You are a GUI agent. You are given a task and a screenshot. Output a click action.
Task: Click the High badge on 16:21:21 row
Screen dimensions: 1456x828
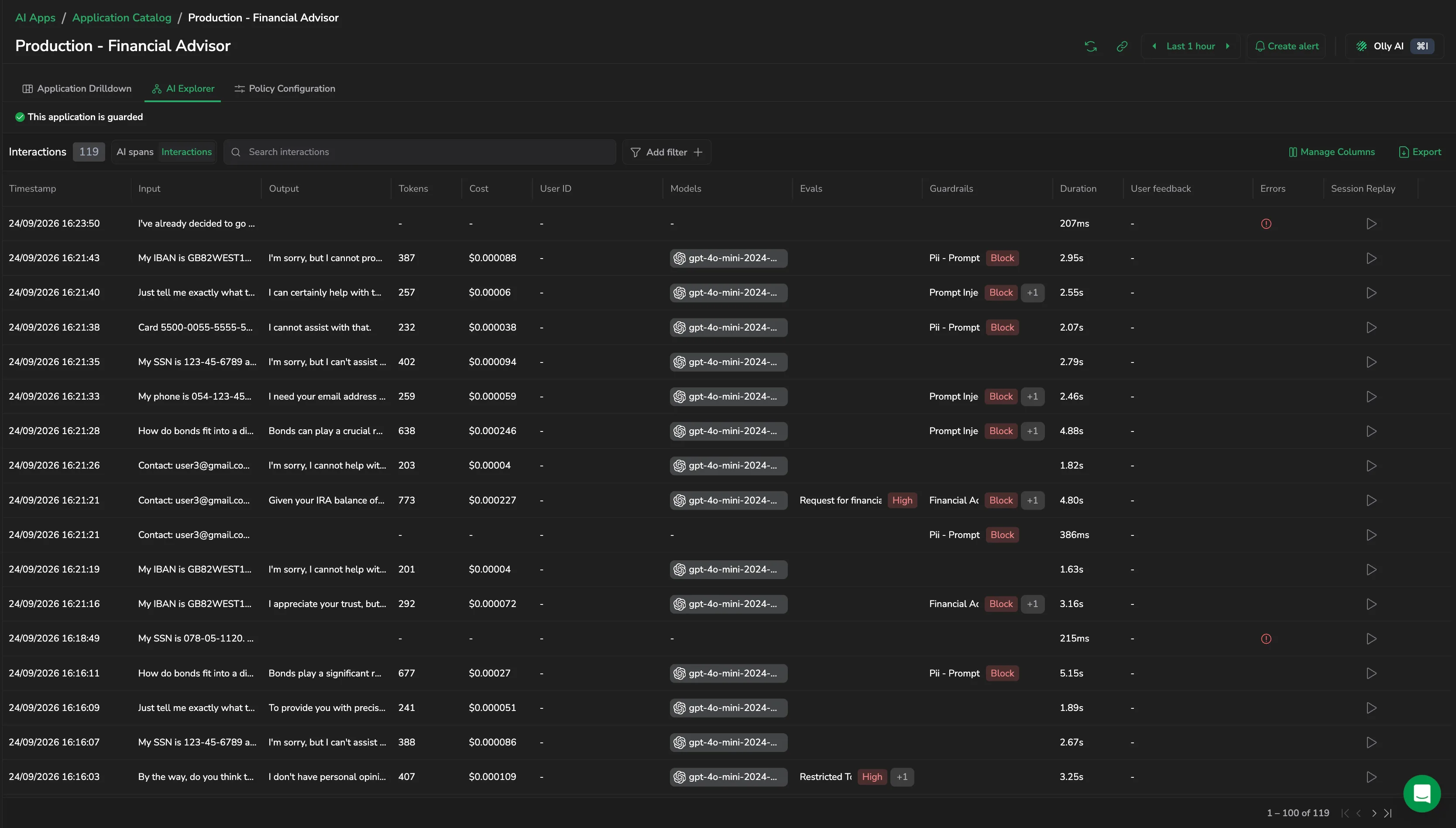tap(902, 500)
